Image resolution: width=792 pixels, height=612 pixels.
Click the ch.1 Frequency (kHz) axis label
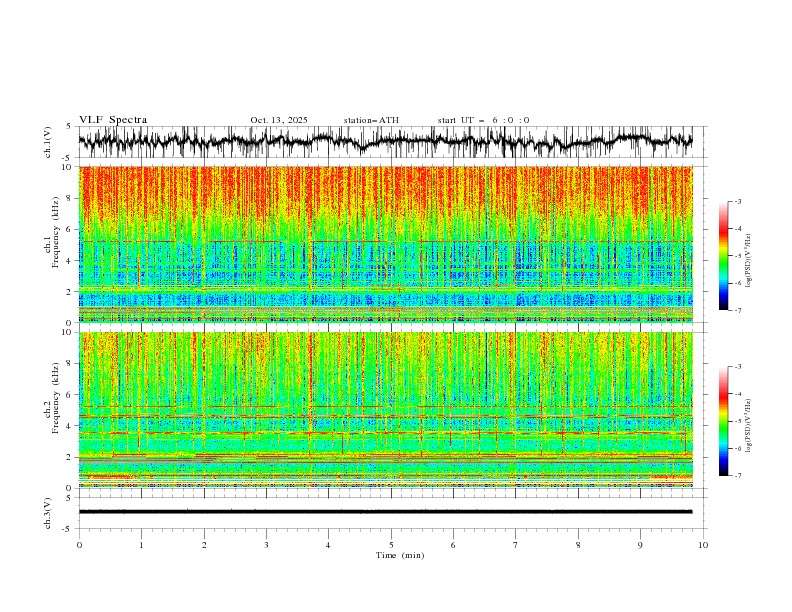click(52, 230)
